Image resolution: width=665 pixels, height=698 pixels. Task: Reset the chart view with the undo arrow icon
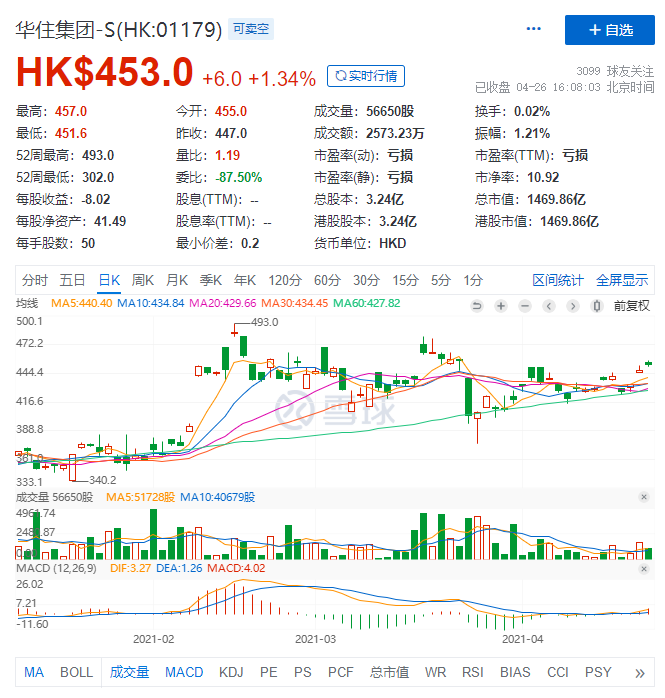[477, 306]
